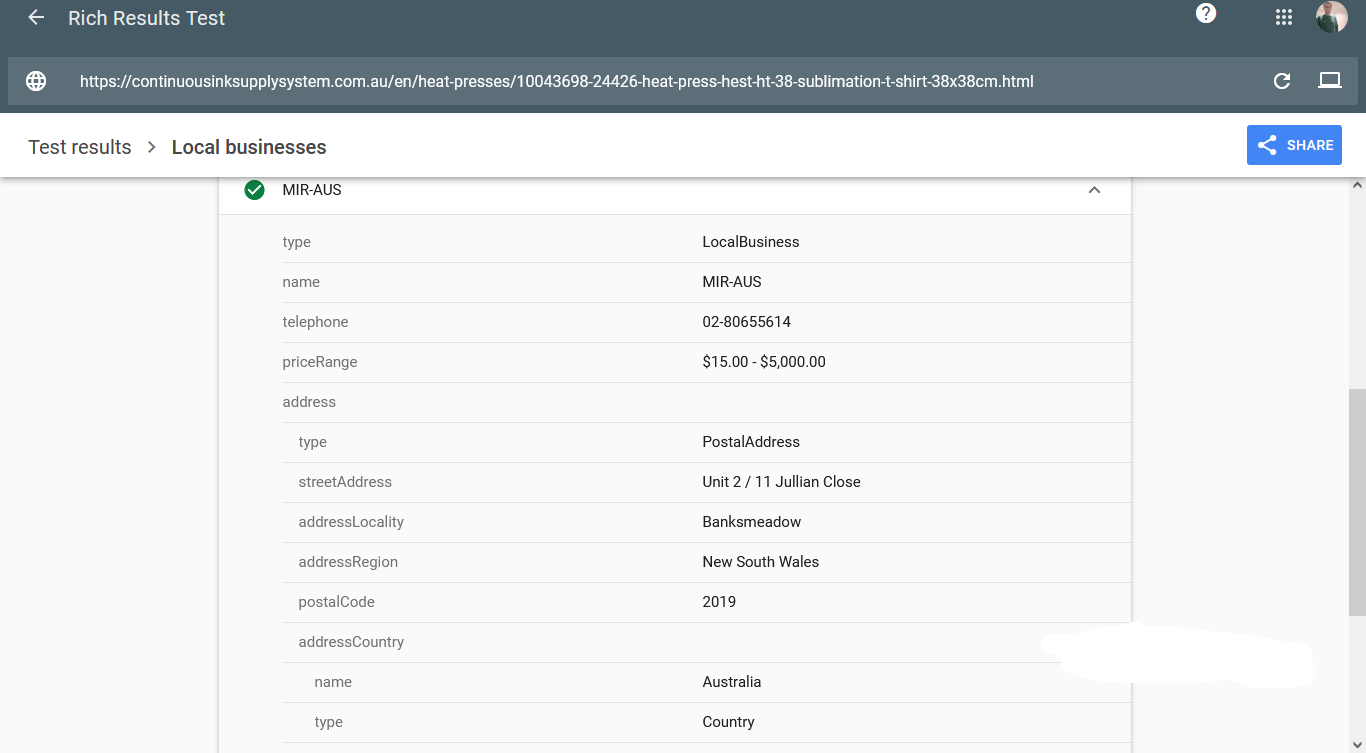Click the addressRegion property label
The width and height of the screenshot is (1366, 753).
pyautogui.click(x=348, y=562)
